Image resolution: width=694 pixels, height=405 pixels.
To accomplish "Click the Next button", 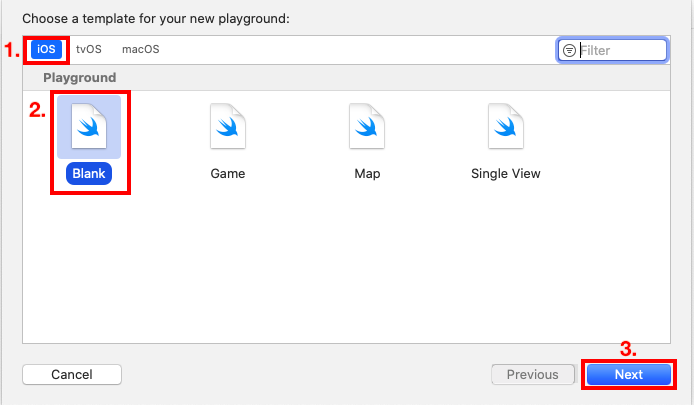I will click(628, 374).
